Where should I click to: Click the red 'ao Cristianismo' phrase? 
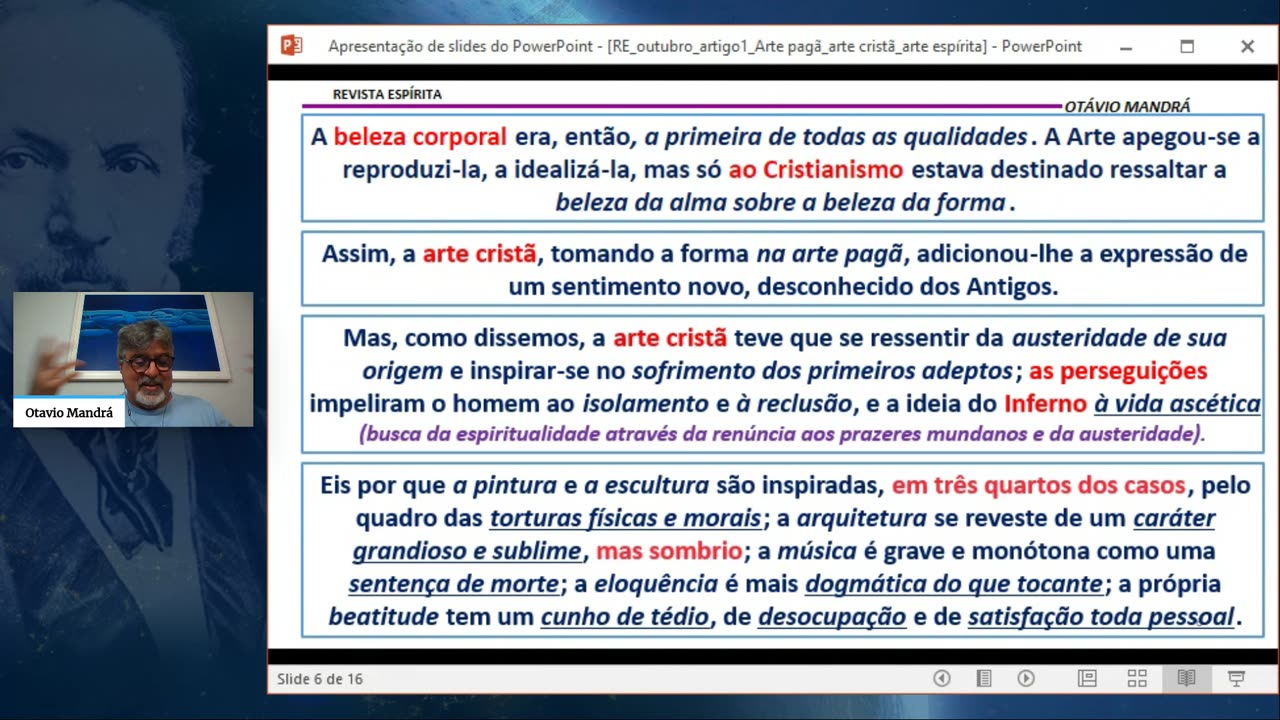click(816, 170)
